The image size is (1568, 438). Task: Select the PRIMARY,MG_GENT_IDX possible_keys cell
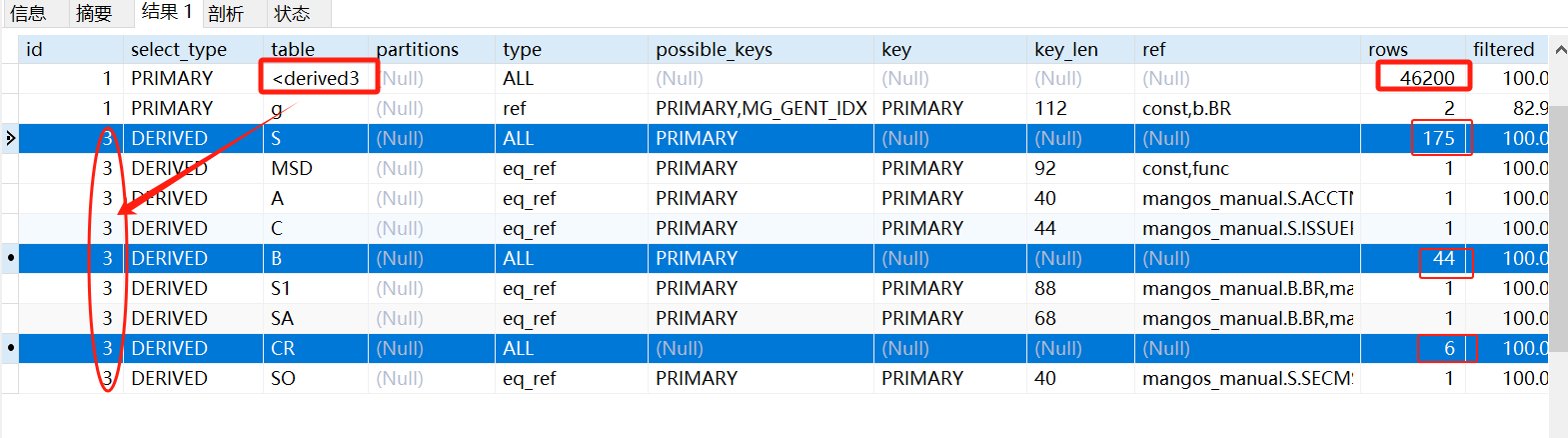[x=761, y=108]
